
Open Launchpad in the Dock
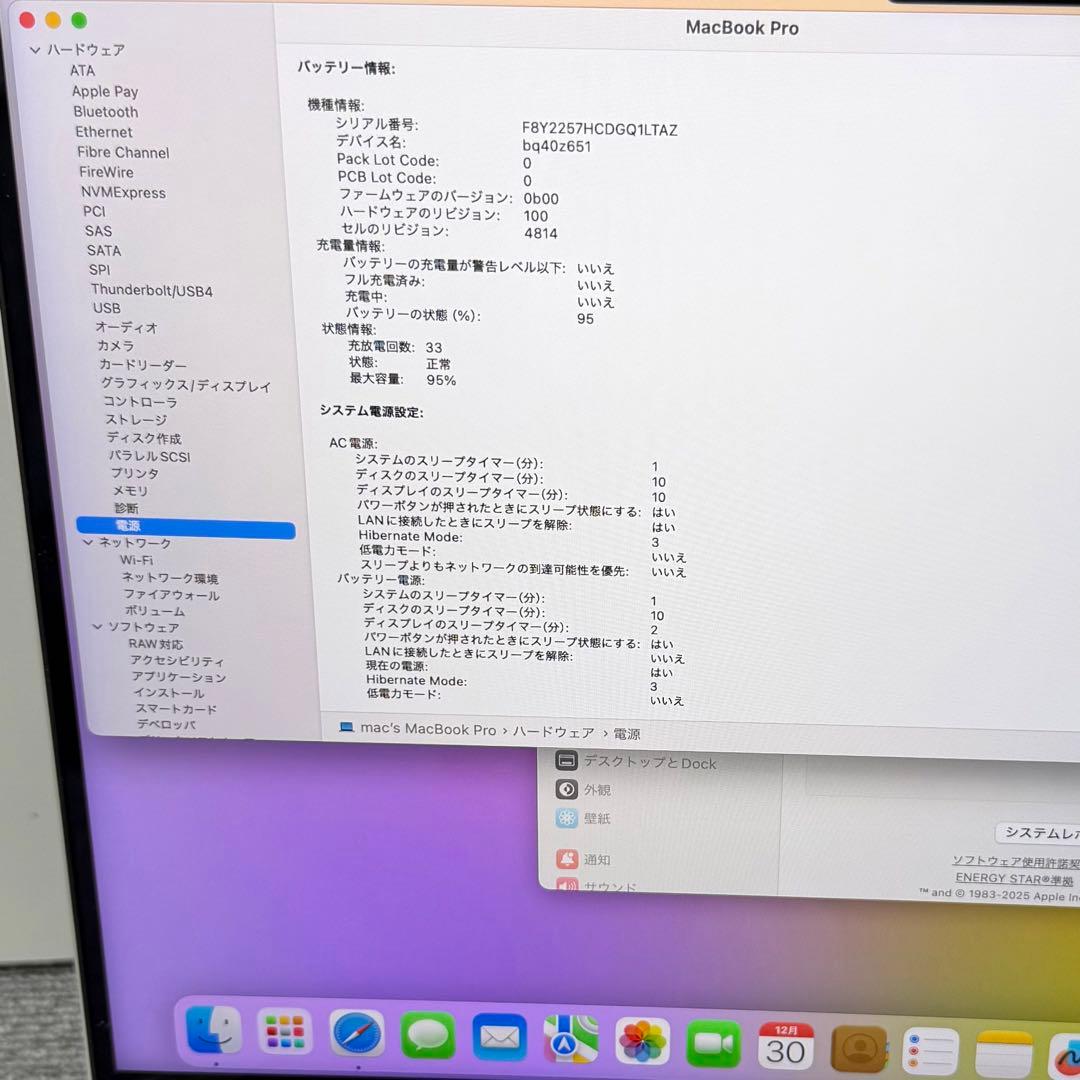[x=284, y=1032]
